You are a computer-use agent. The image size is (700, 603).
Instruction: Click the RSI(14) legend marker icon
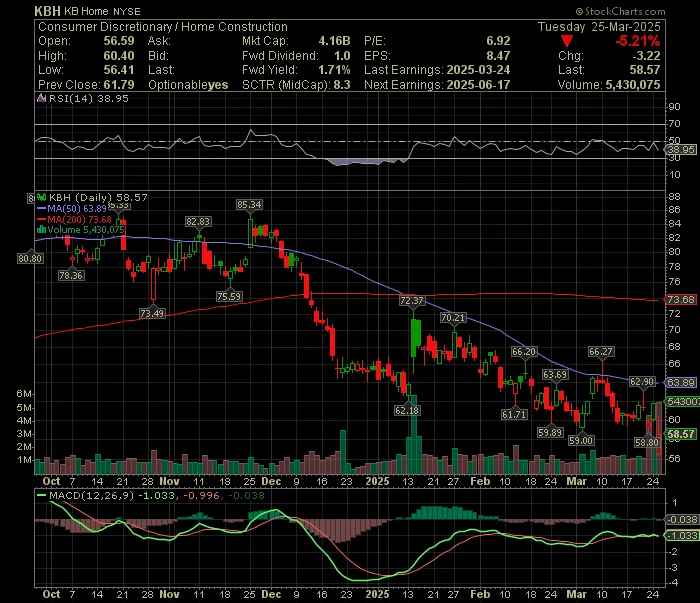(x=42, y=98)
